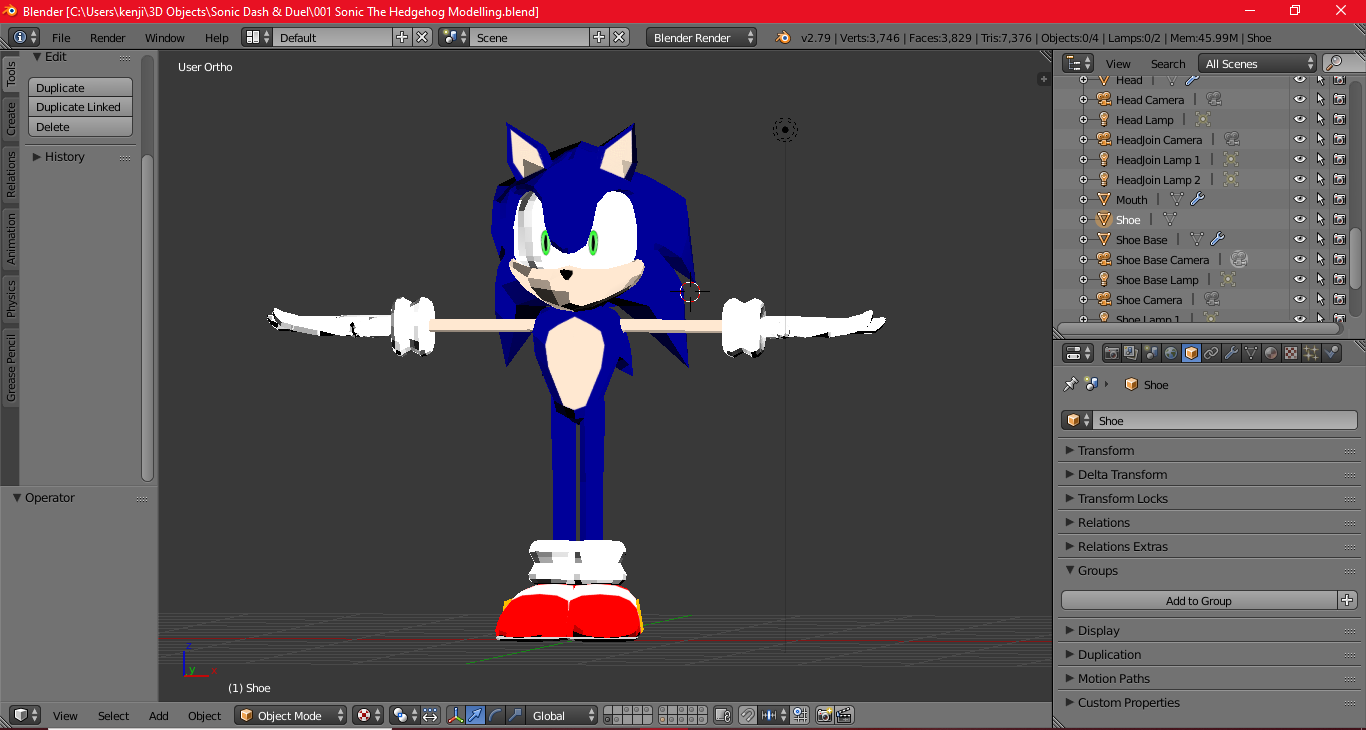Open the Render Layers properties tab

1131,353
